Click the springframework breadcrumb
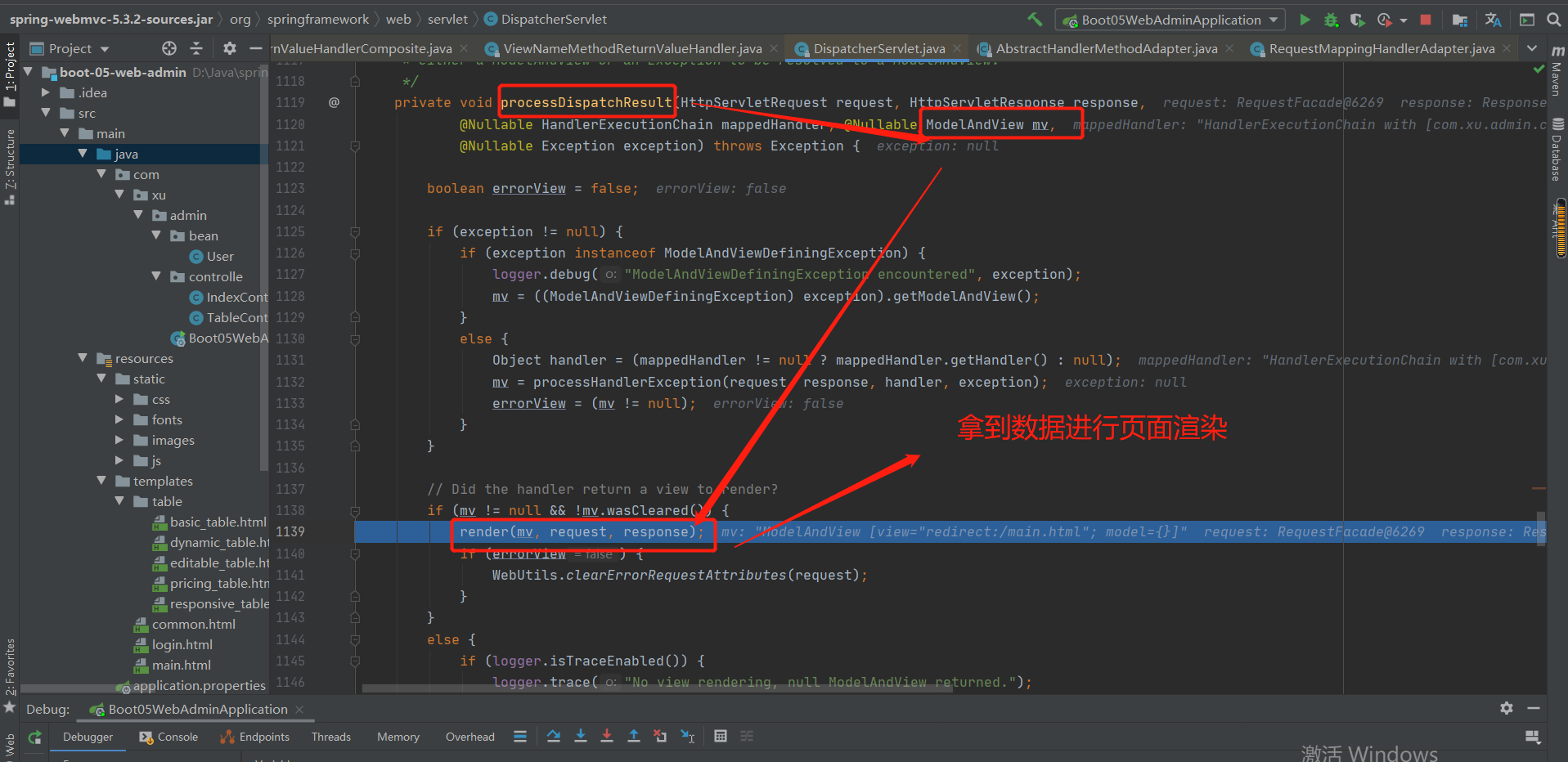Viewport: 1568px width, 762px height. (318, 19)
